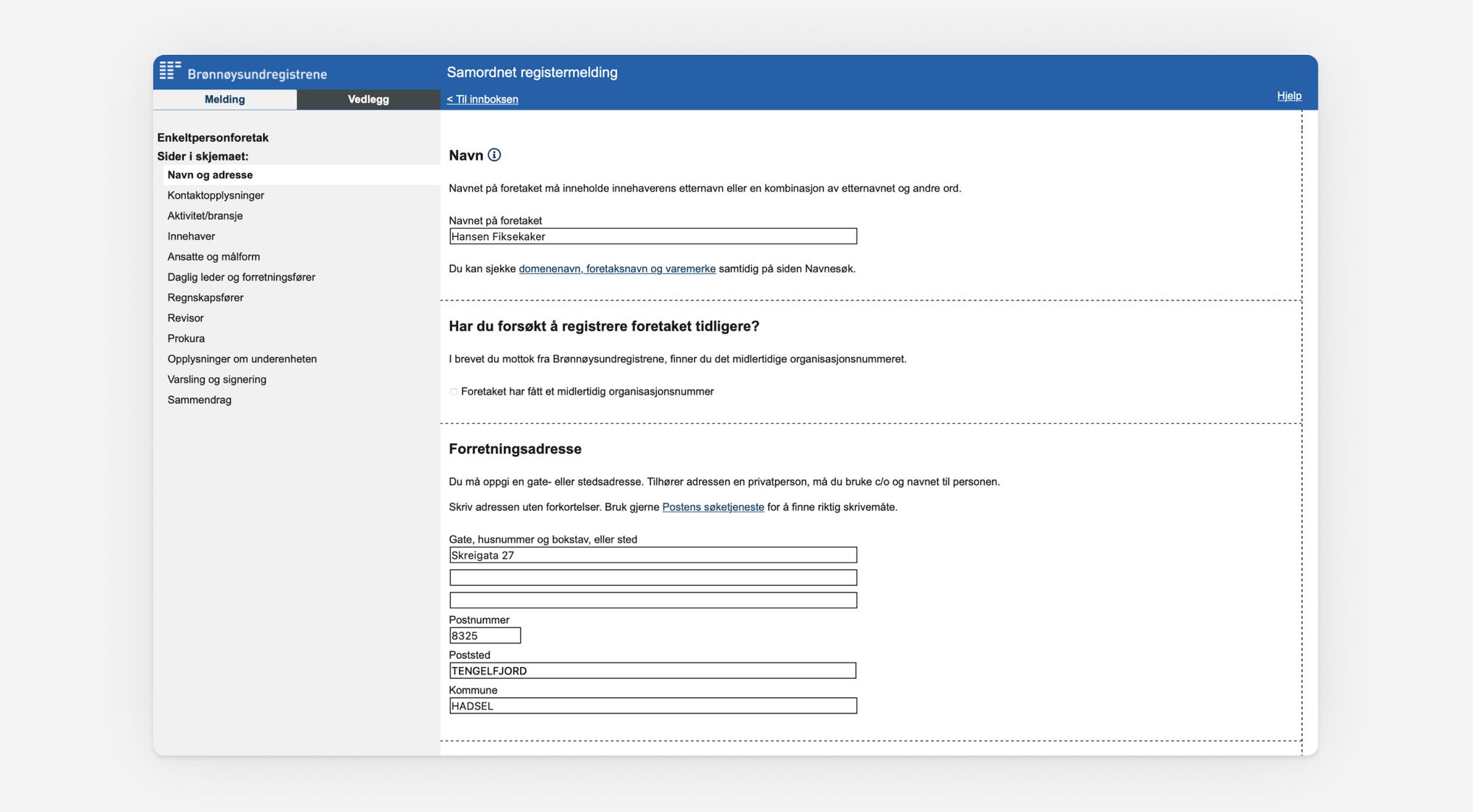Click the Poststed field with TENGELFJORD
Viewport: 1473px width, 812px height.
click(x=653, y=671)
